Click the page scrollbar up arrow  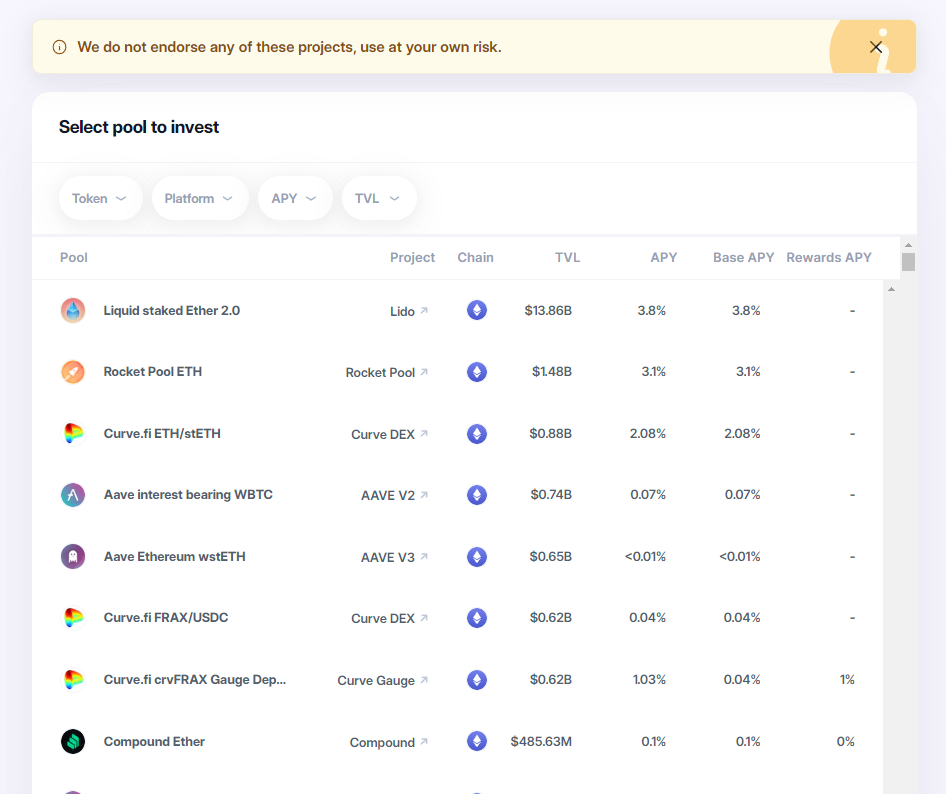pos(908,245)
